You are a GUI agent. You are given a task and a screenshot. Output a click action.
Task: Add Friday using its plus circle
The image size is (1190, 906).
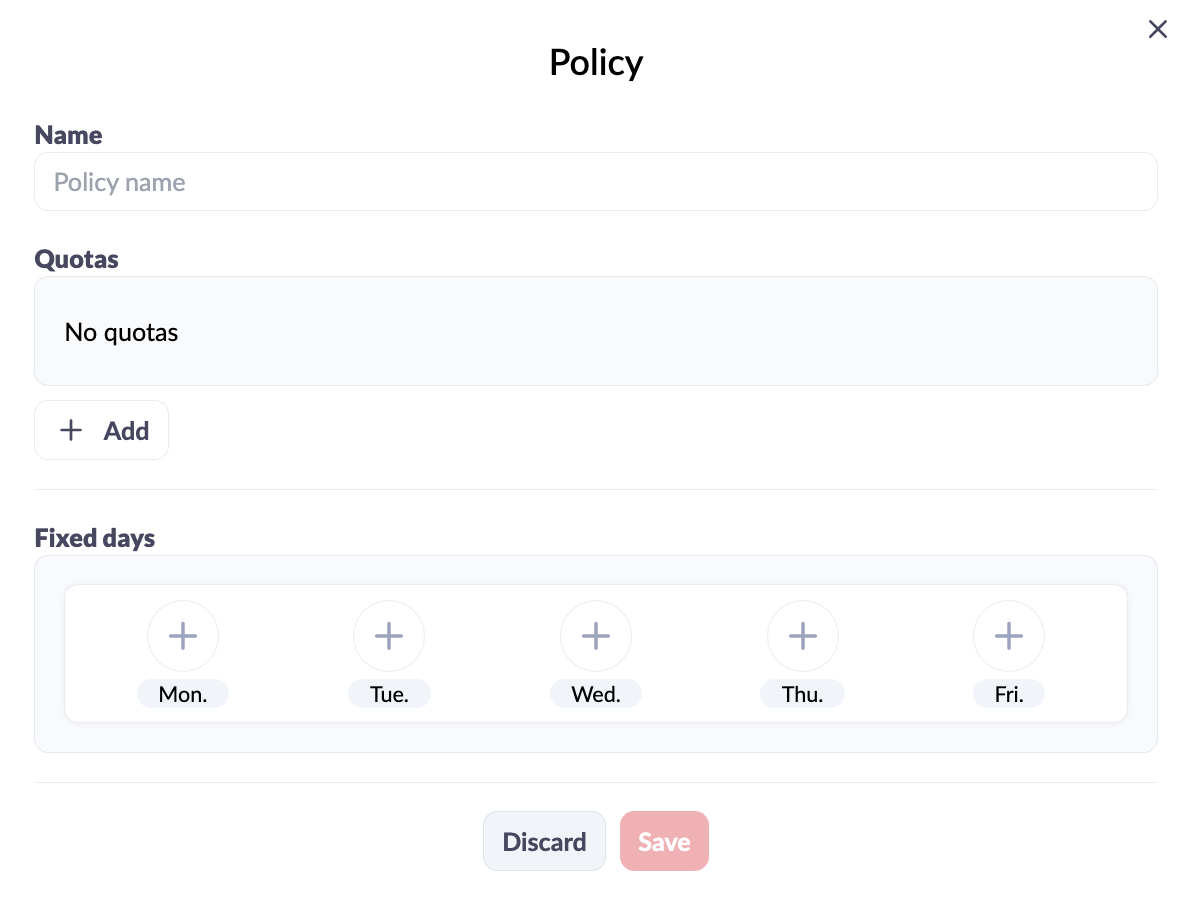[x=1009, y=636]
